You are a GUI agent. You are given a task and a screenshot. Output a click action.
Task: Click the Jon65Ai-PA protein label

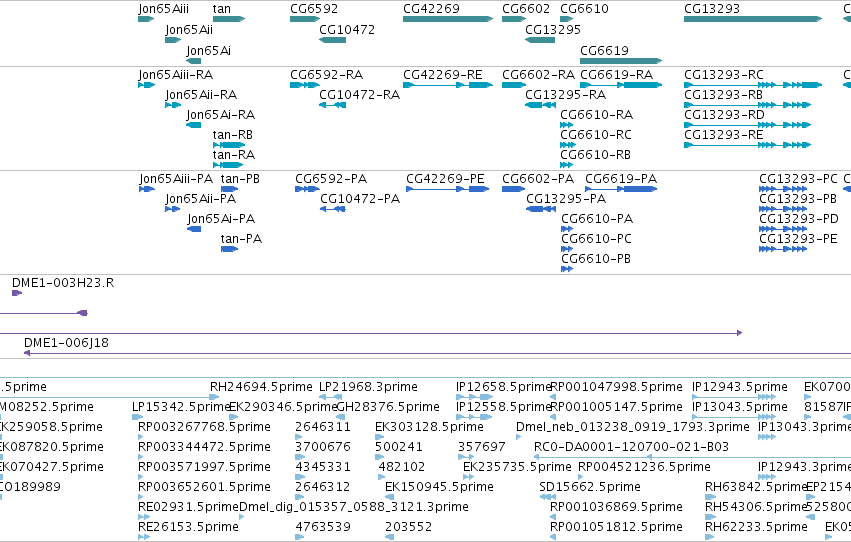[x=221, y=219]
